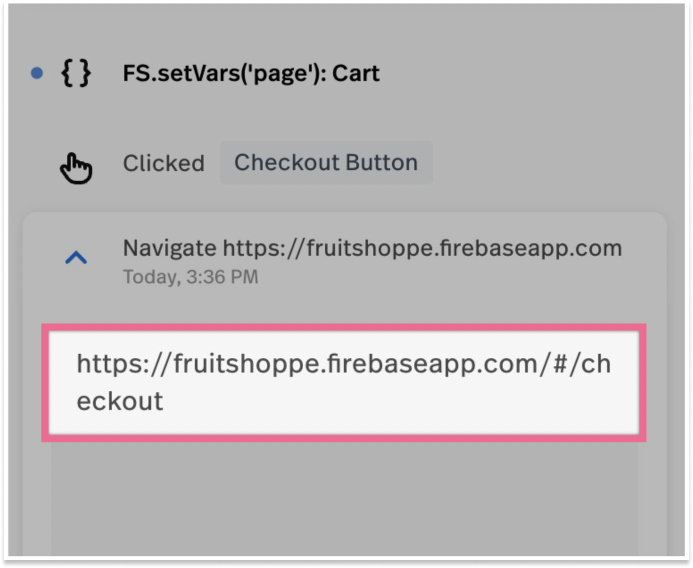Collapse the Navigate event with blue chevron
This screenshot has height=568, width=693.
click(76, 257)
